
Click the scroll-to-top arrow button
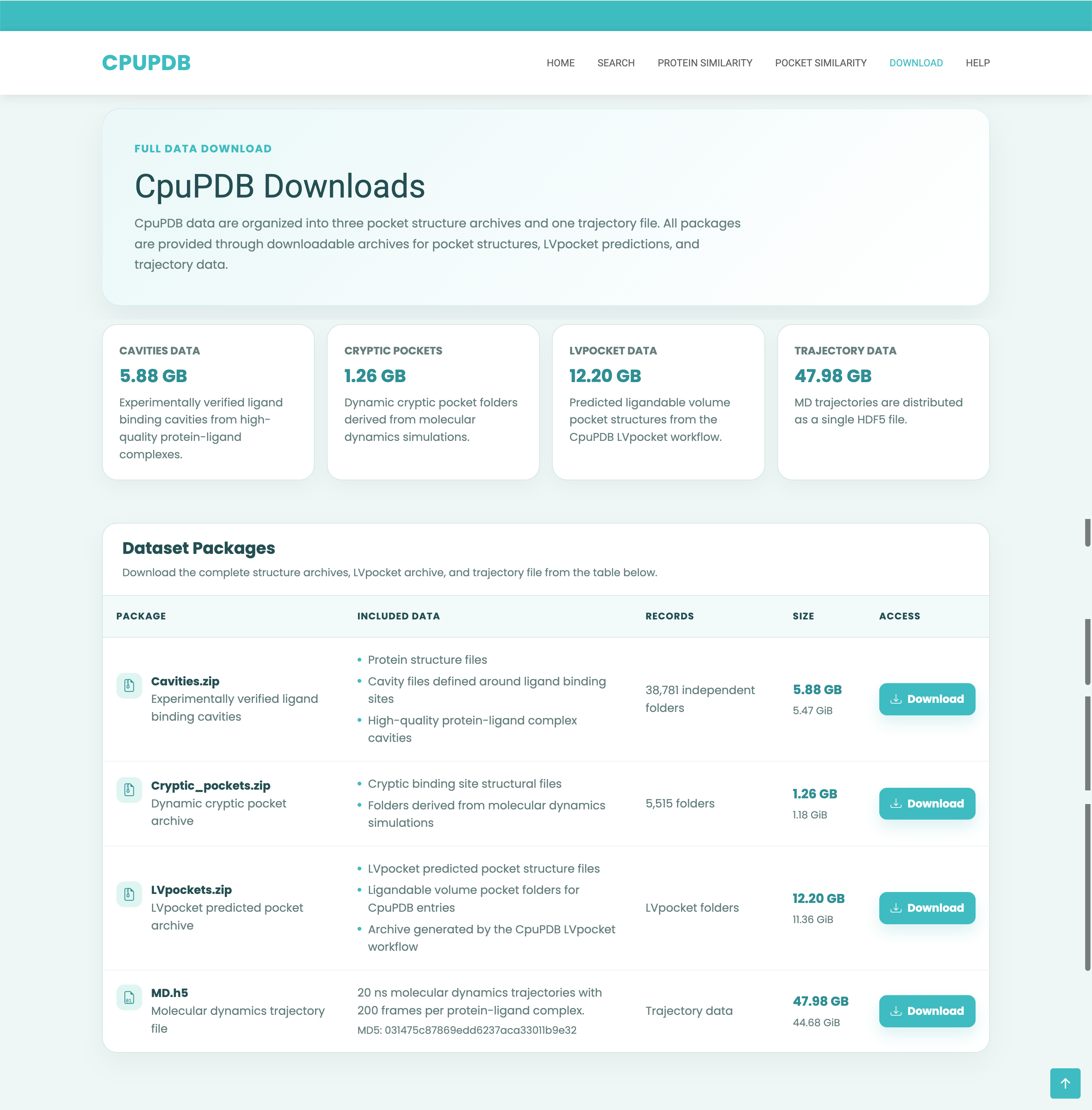tap(1065, 1083)
